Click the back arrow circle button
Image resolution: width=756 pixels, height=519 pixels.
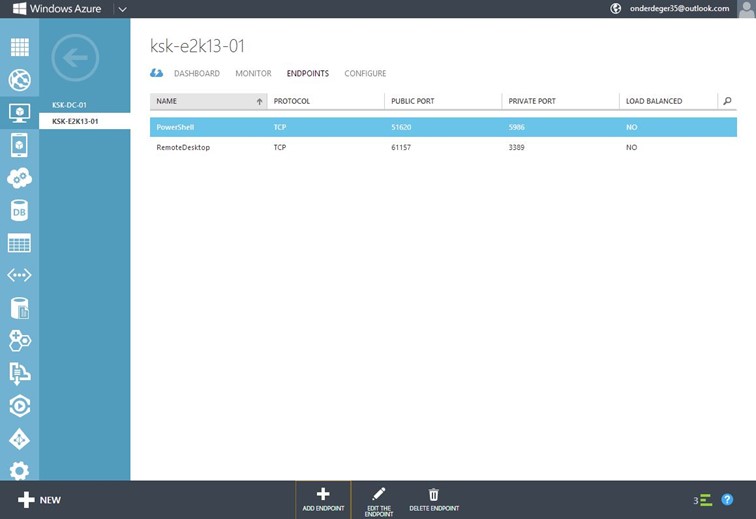[75, 58]
